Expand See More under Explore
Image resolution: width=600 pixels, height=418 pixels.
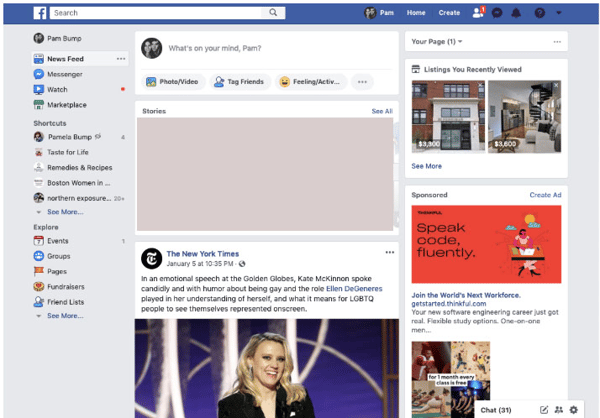pyautogui.click(x=64, y=315)
